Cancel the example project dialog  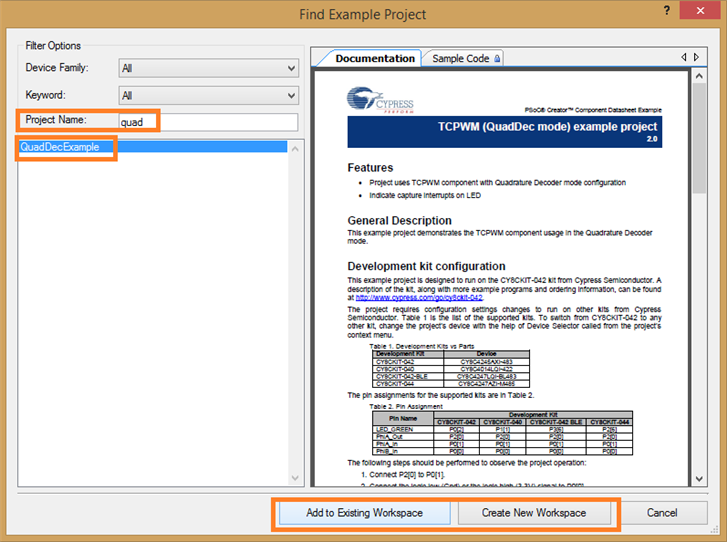662,513
